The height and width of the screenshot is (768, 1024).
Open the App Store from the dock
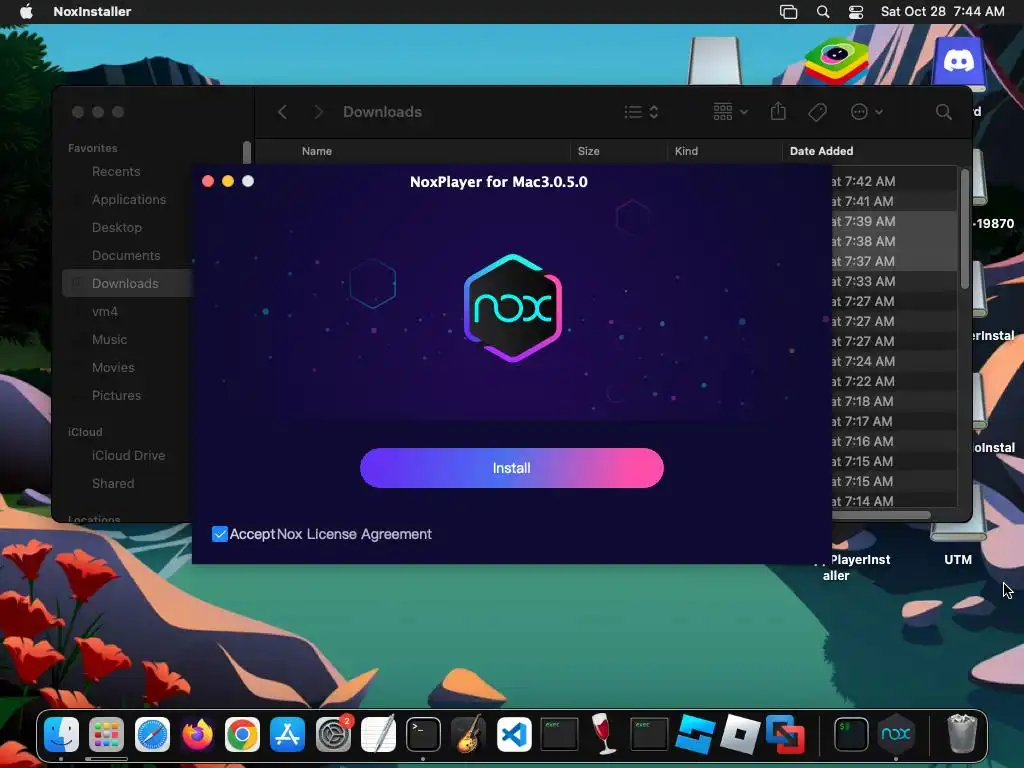(x=287, y=734)
